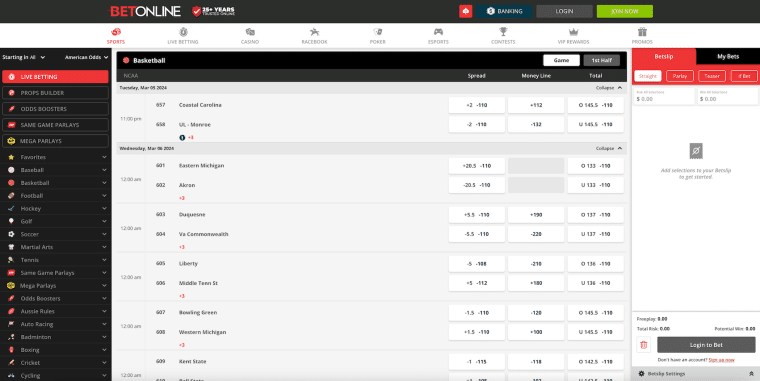Open the Esports section
Image resolution: width=760 pixels, height=381 pixels.
438,36
